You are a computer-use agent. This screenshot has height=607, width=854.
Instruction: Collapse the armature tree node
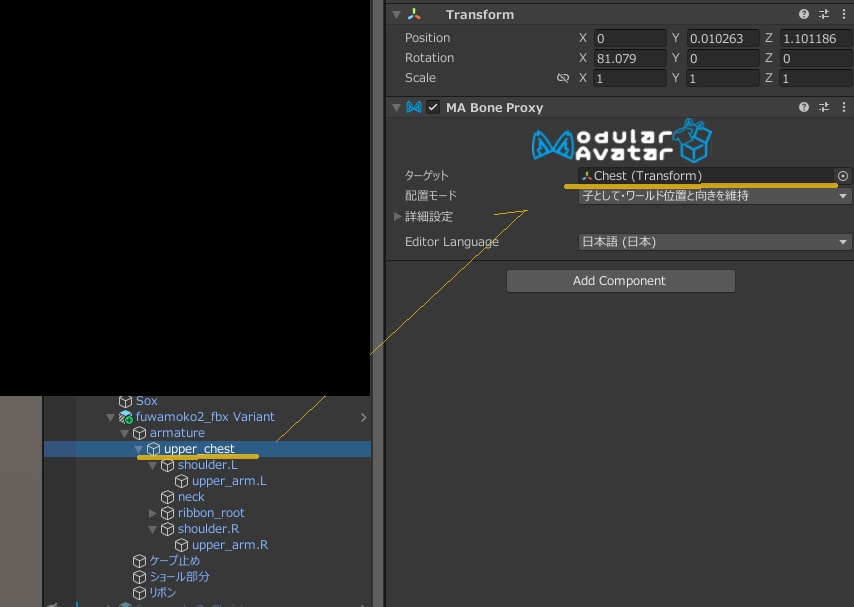coord(125,433)
